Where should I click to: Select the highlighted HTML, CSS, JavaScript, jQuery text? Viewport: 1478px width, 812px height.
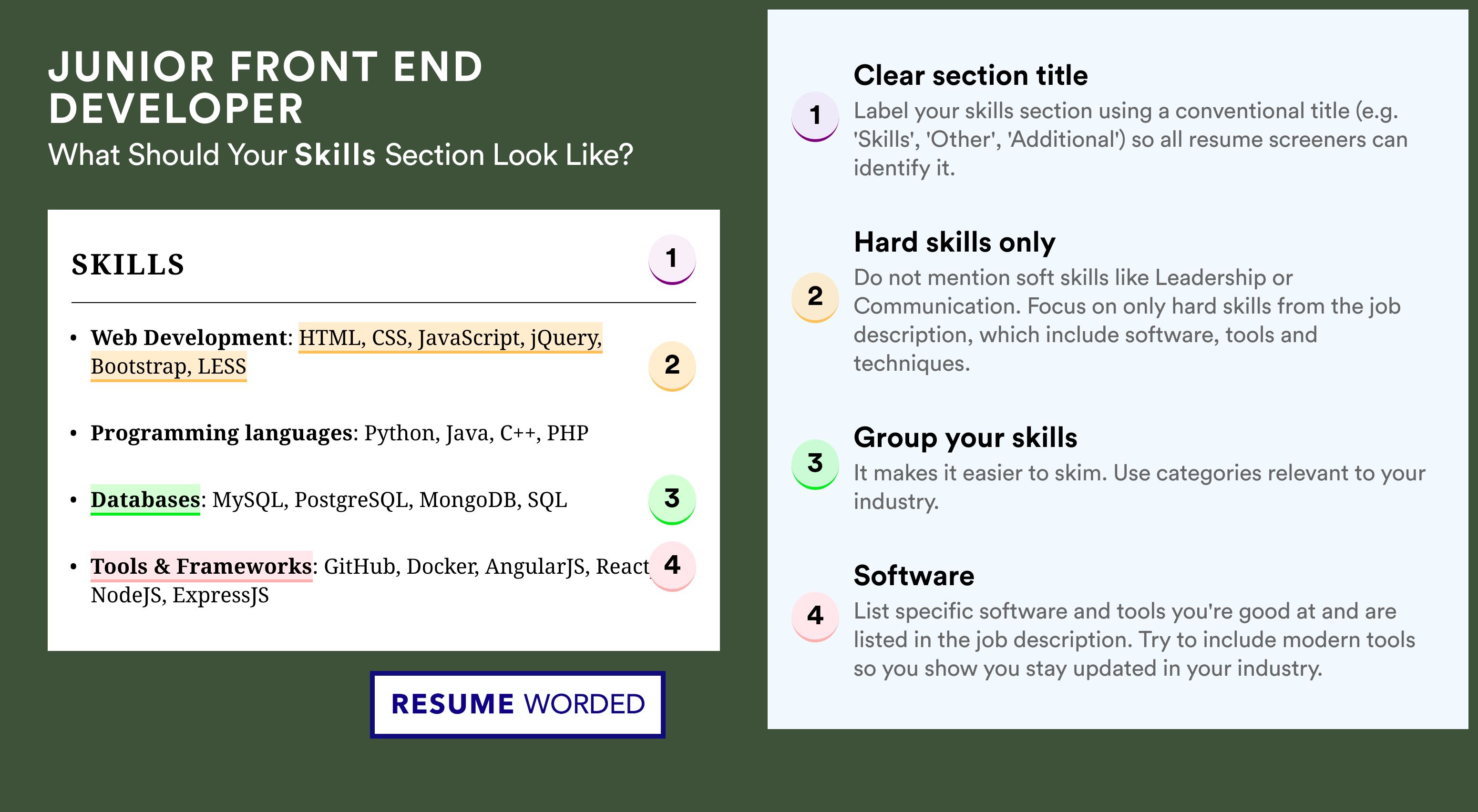click(x=451, y=338)
